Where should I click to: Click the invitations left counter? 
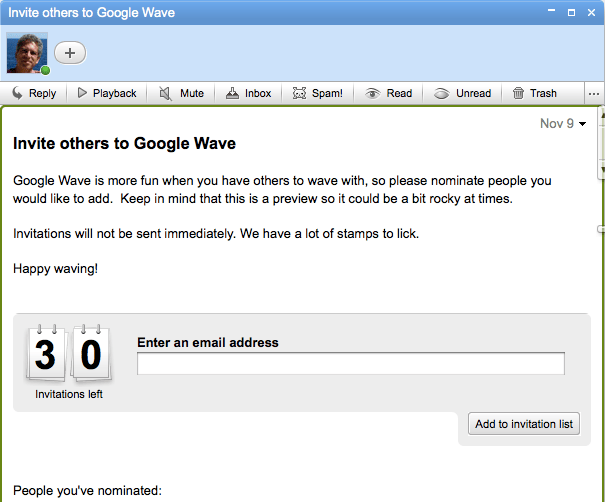(68, 356)
